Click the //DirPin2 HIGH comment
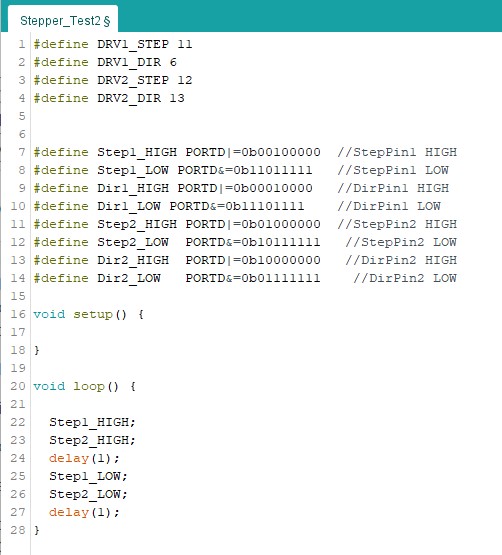Screen dimensions: 502x555 click(x=401, y=260)
